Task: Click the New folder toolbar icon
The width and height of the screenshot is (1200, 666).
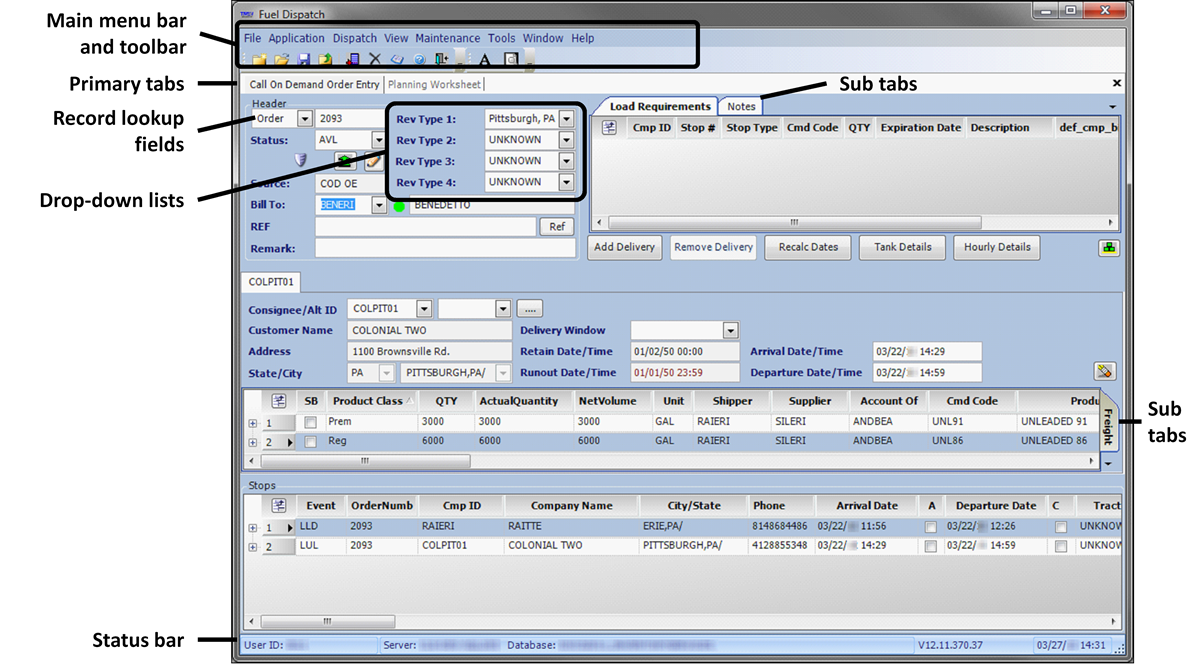Action: click(x=259, y=60)
